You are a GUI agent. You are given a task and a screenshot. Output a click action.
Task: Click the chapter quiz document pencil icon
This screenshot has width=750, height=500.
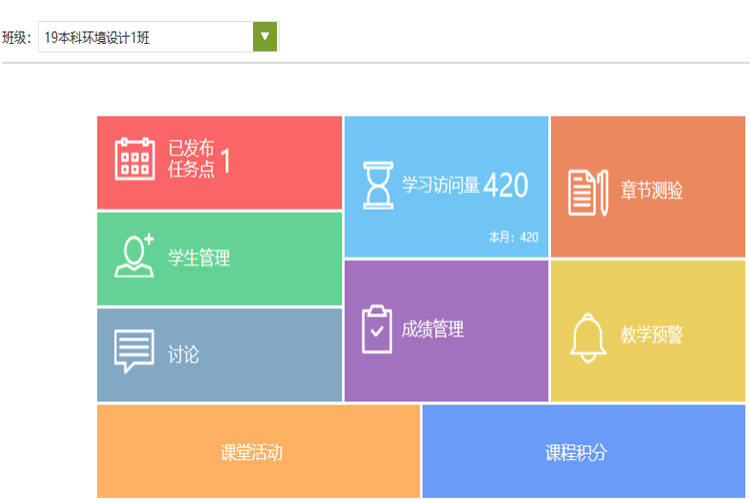pos(588,191)
